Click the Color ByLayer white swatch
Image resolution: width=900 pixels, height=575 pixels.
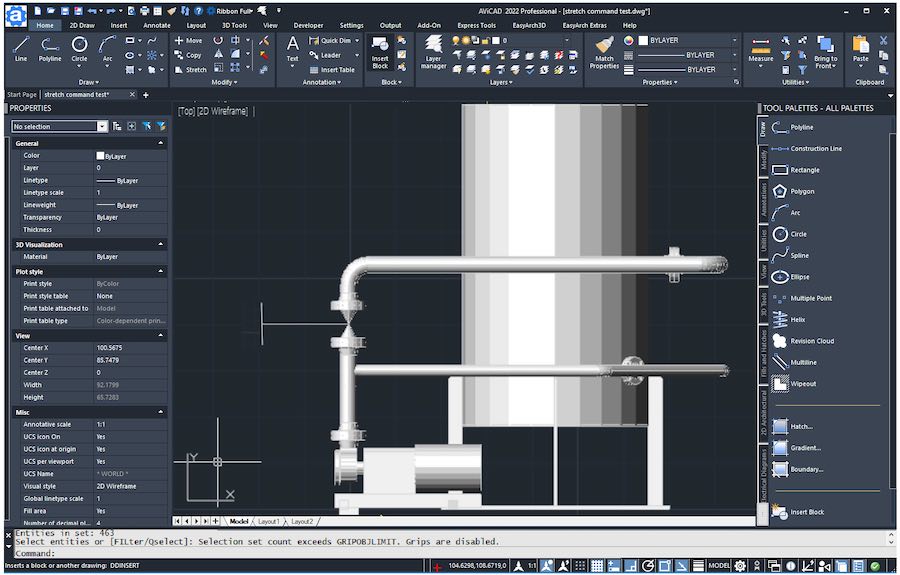(100, 156)
